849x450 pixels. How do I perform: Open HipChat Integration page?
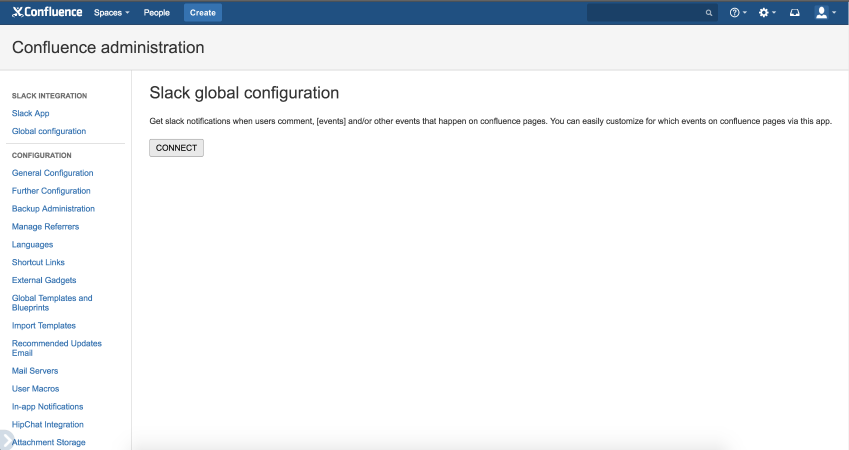[48, 425]
